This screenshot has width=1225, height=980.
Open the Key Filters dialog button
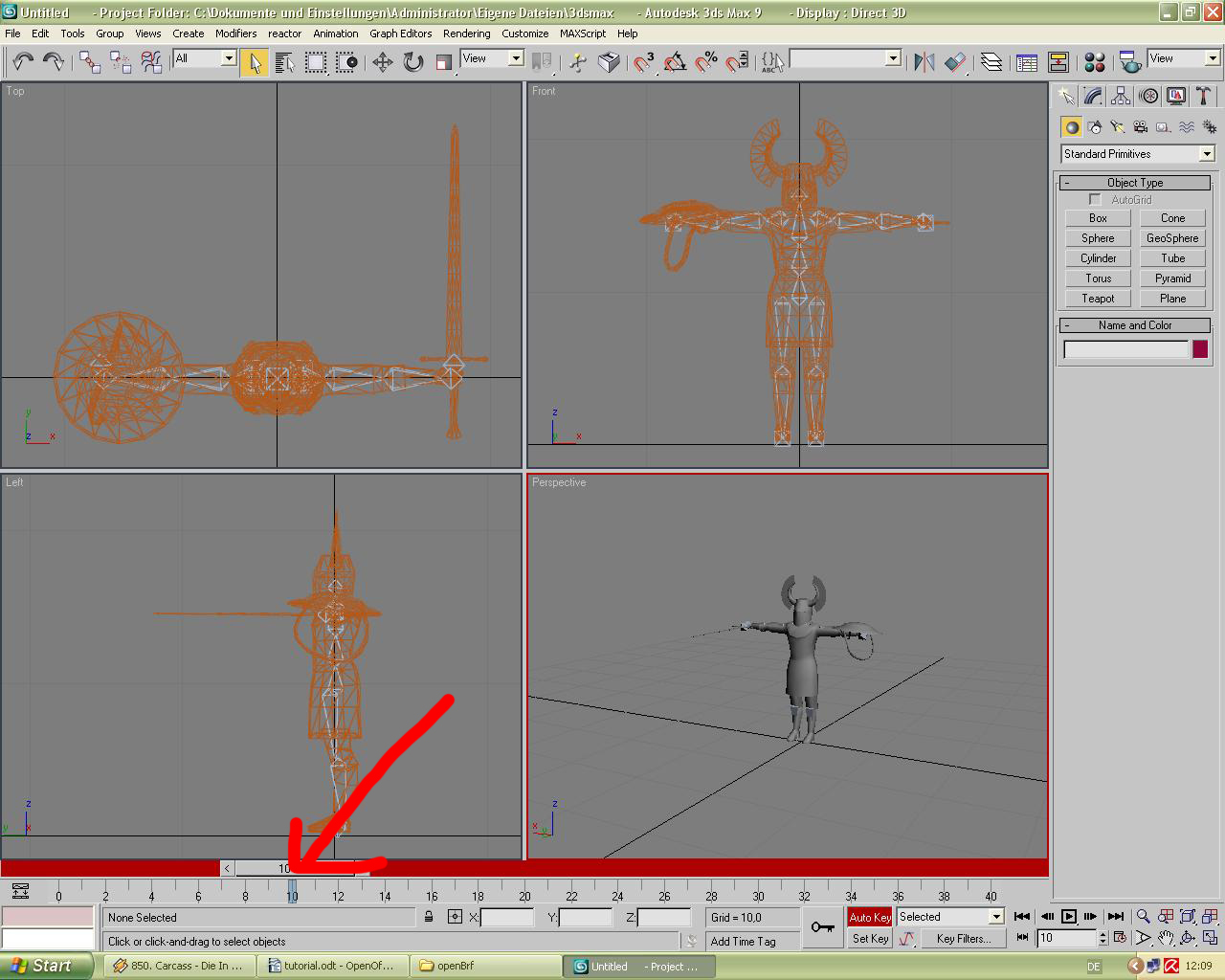[x=963, y=939]
